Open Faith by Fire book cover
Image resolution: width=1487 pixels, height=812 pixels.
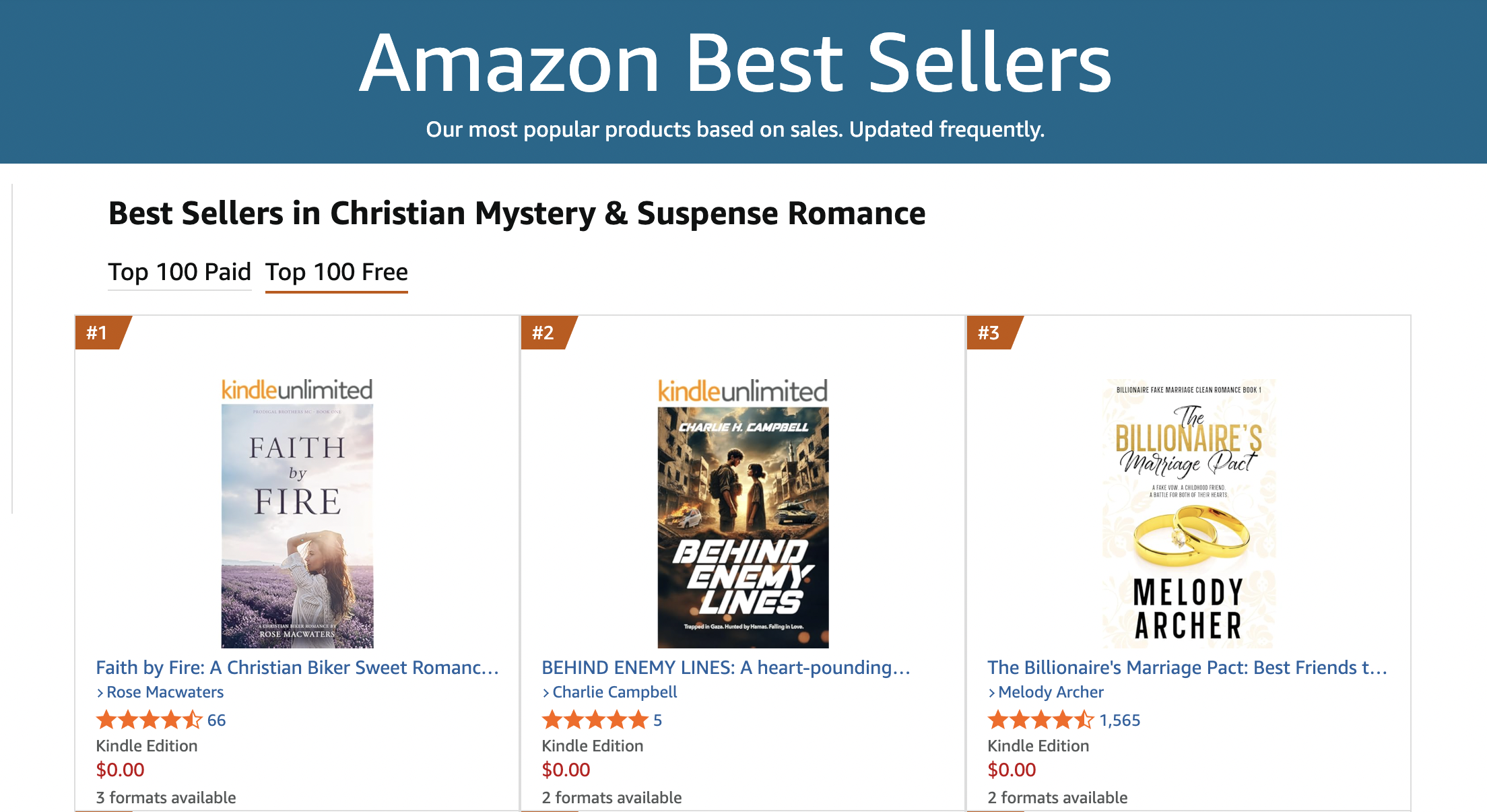pyautogui.click(x=297, y=514)
